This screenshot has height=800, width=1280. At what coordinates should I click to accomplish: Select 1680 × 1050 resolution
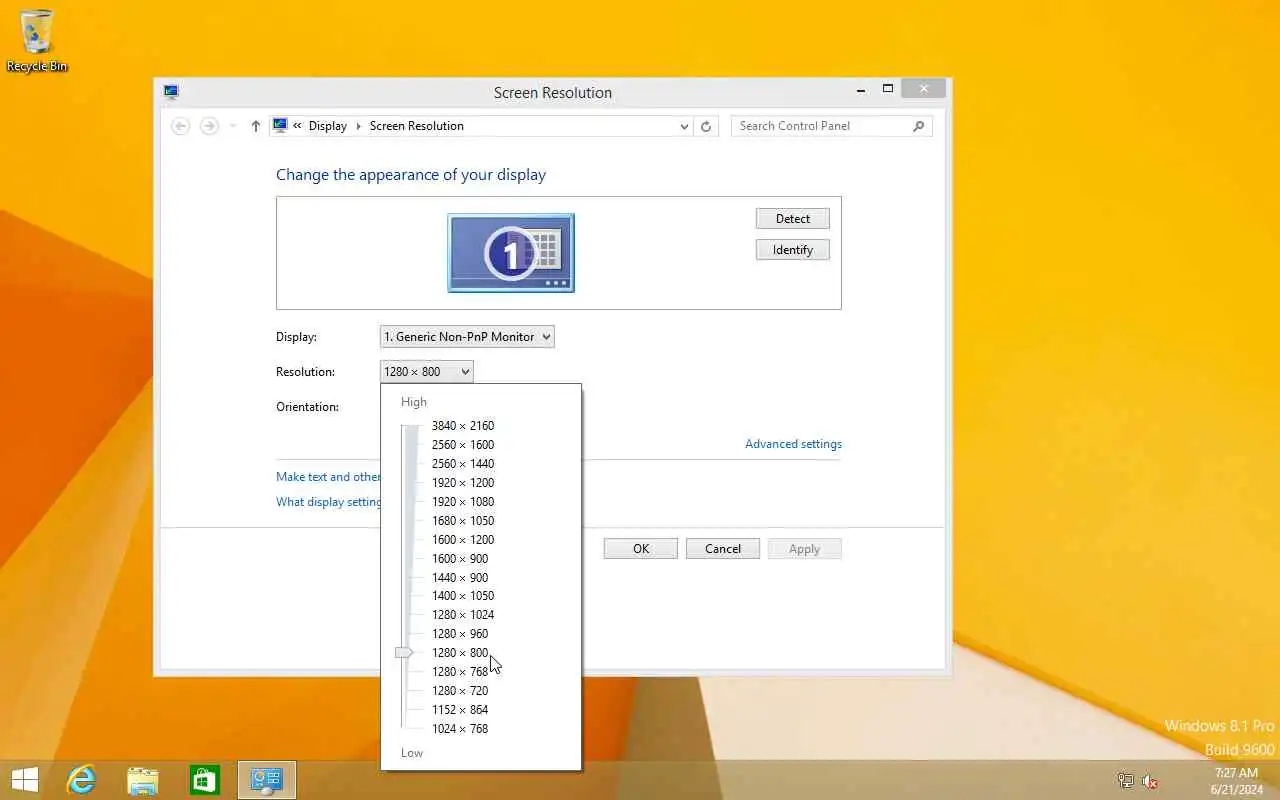(463, 521)
